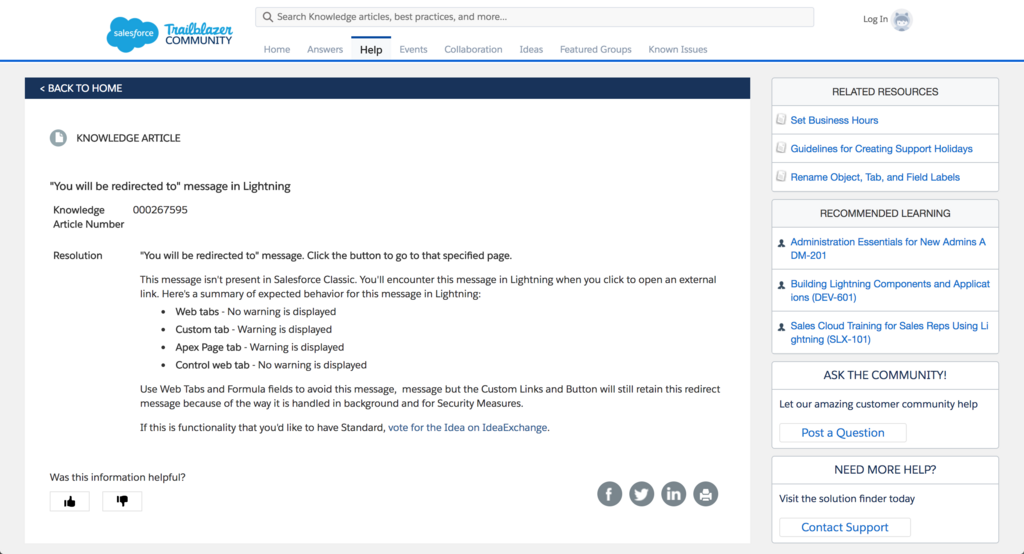Click the Log In link
Viewport: 1024px width, 554px height.
(x=875, y=20)
